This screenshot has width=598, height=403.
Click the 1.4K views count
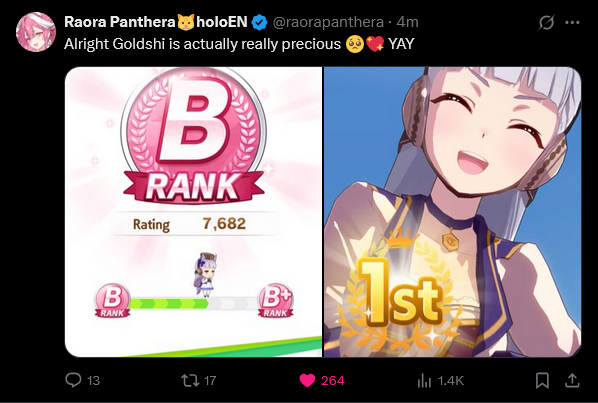(x=451, y=381)
